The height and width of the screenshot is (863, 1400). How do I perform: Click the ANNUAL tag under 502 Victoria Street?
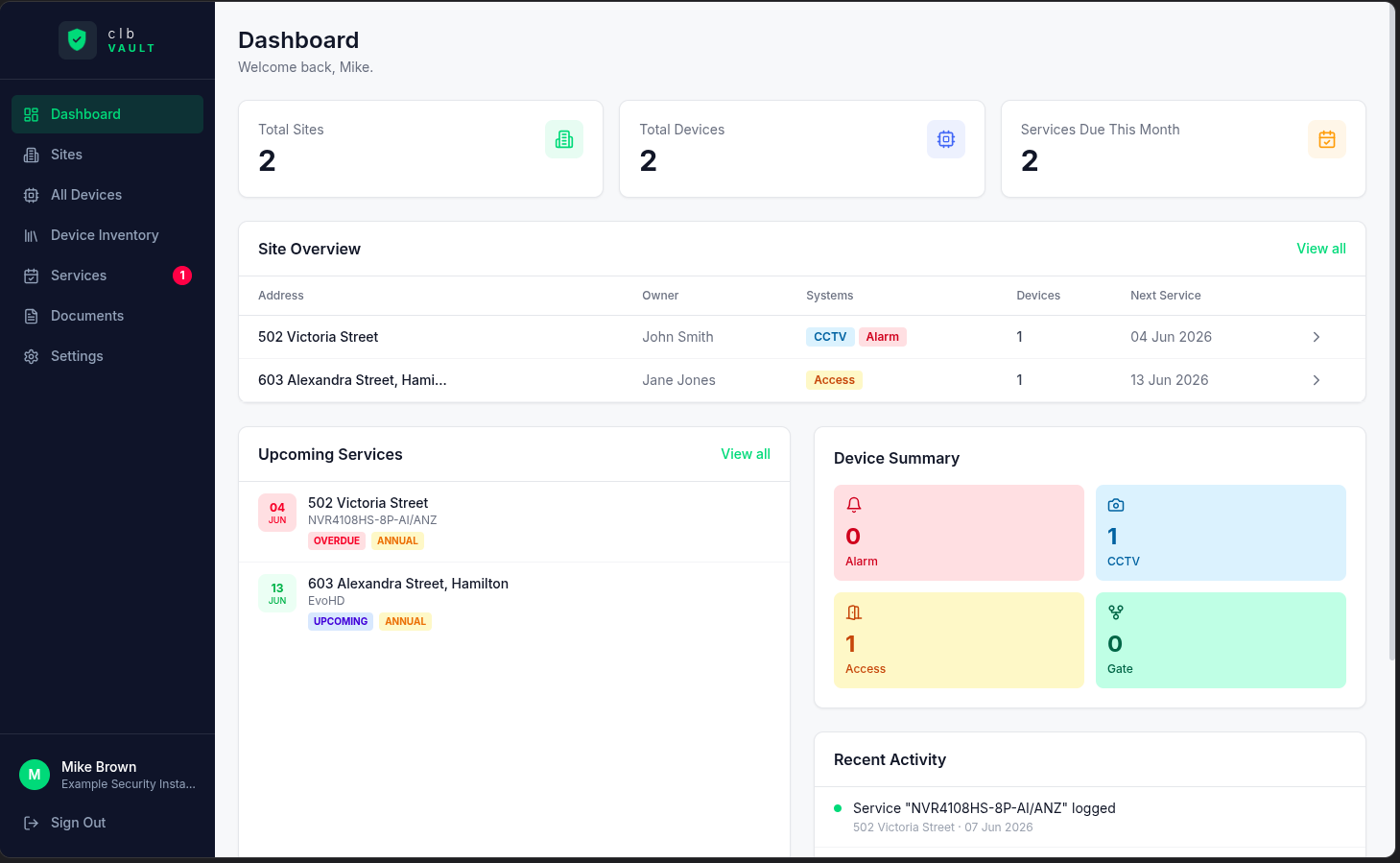point(397,540)
